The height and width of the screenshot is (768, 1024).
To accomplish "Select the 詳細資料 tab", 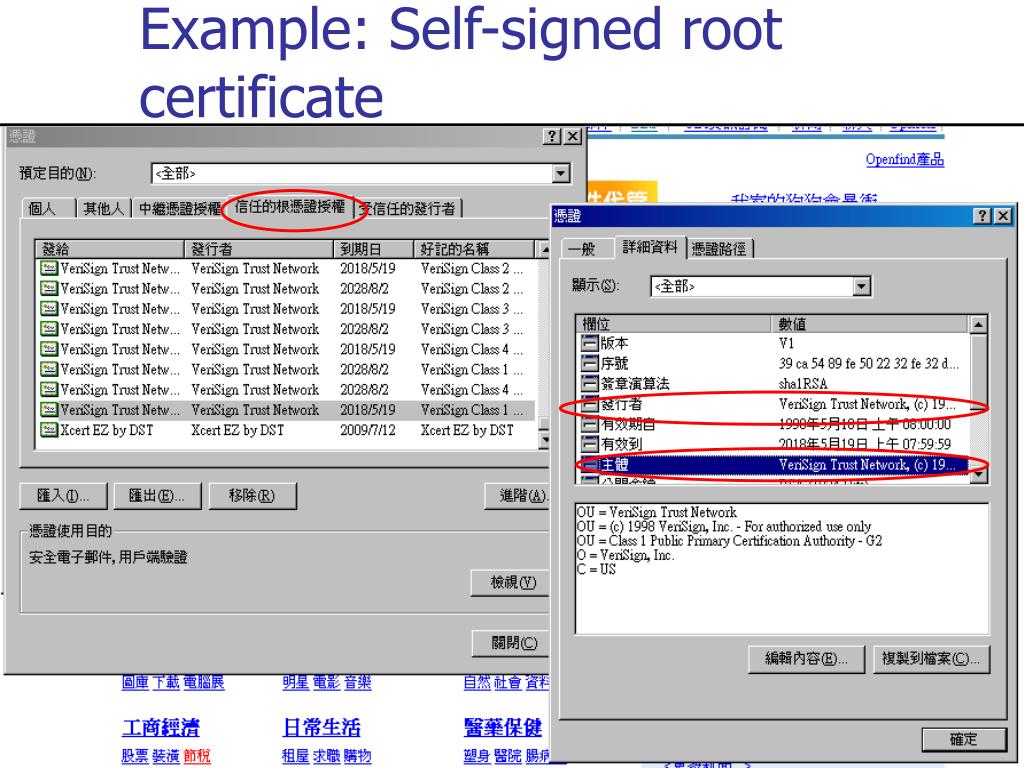I will [x=650, y=247].
